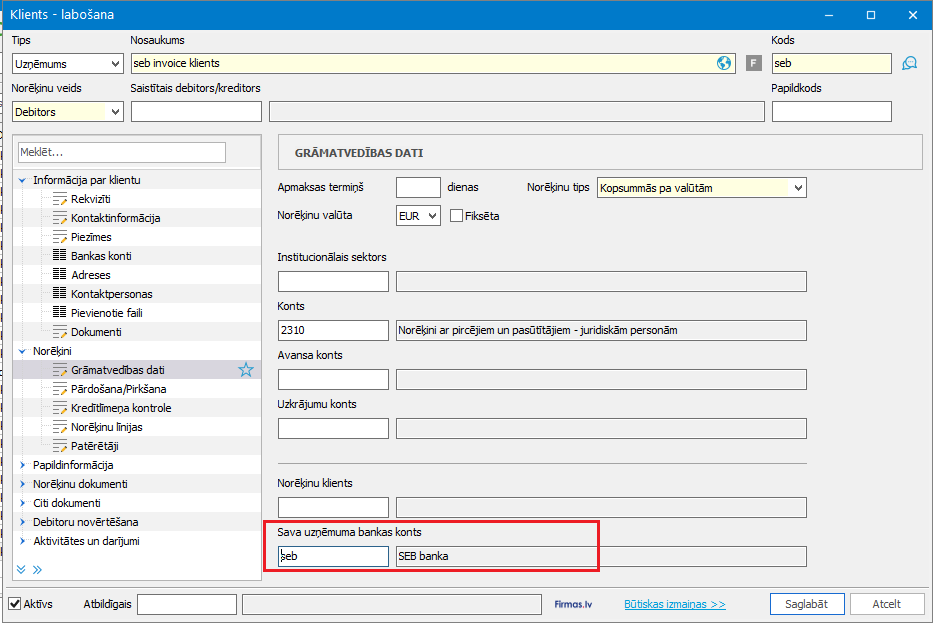The image size is (933, 625).
Task: Expand Debitoru novērtēšana node
Action: 22,523
